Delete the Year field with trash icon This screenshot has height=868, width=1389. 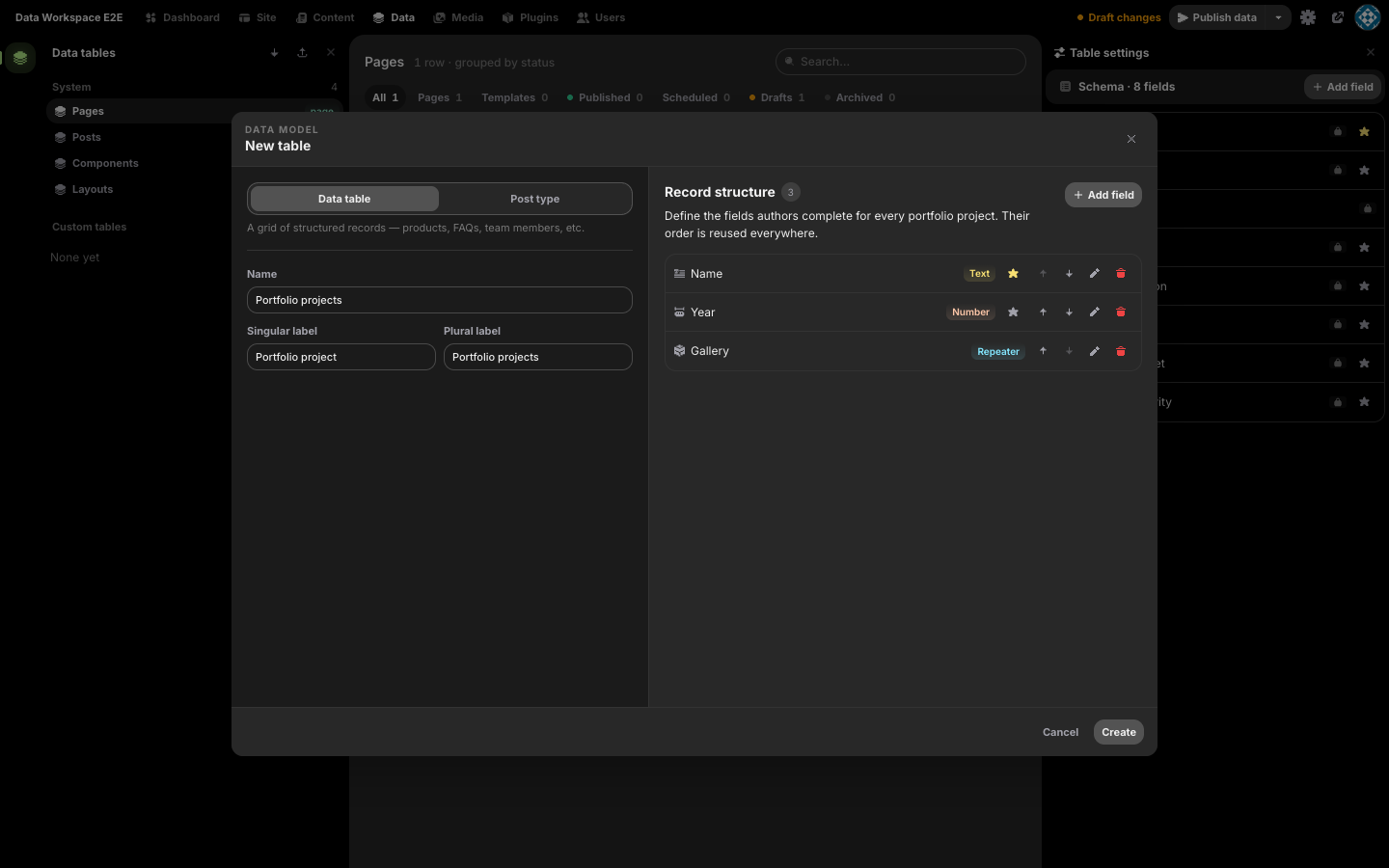click(x=1121, y=312)
